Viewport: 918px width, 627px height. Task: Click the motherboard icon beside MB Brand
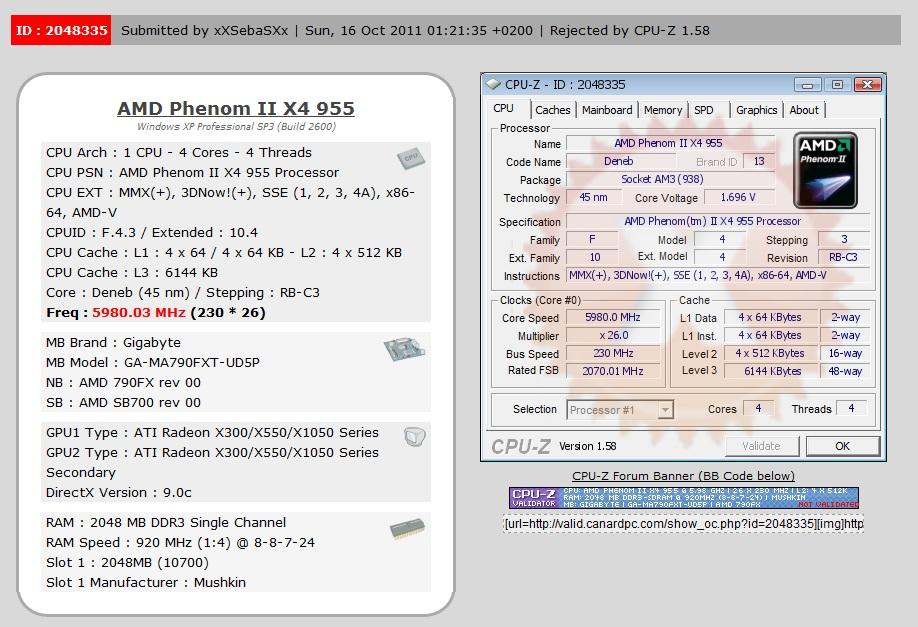pos(405,349)
